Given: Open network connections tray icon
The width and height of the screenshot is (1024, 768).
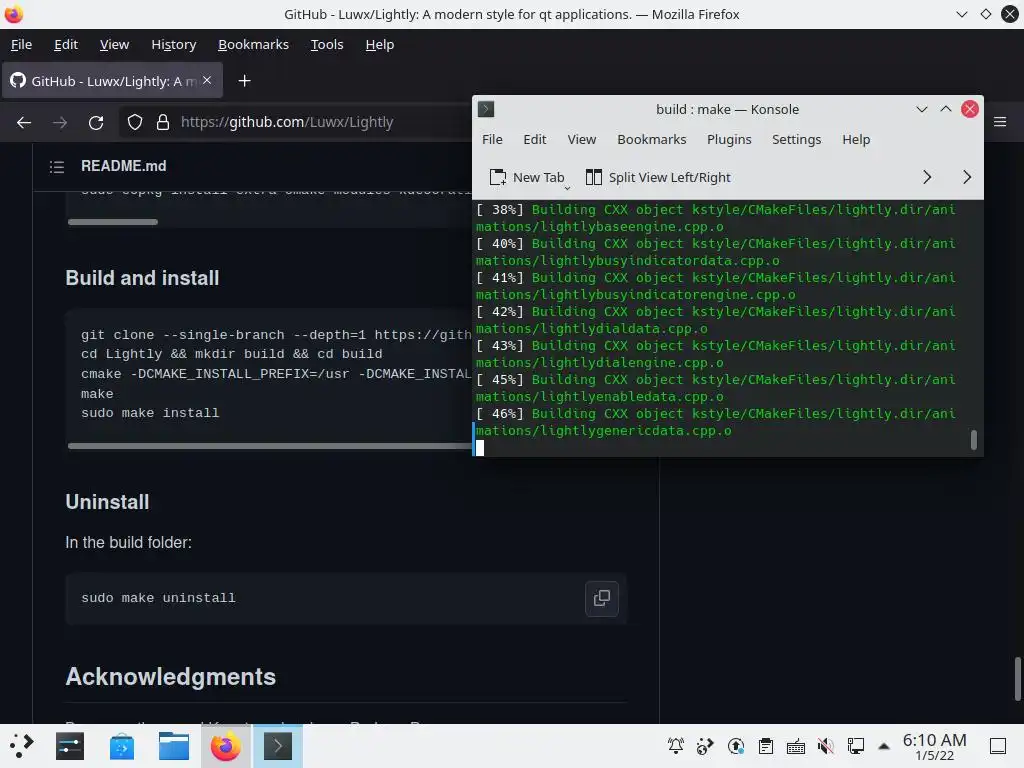Looking at the screenshot, I should (856, 746).
